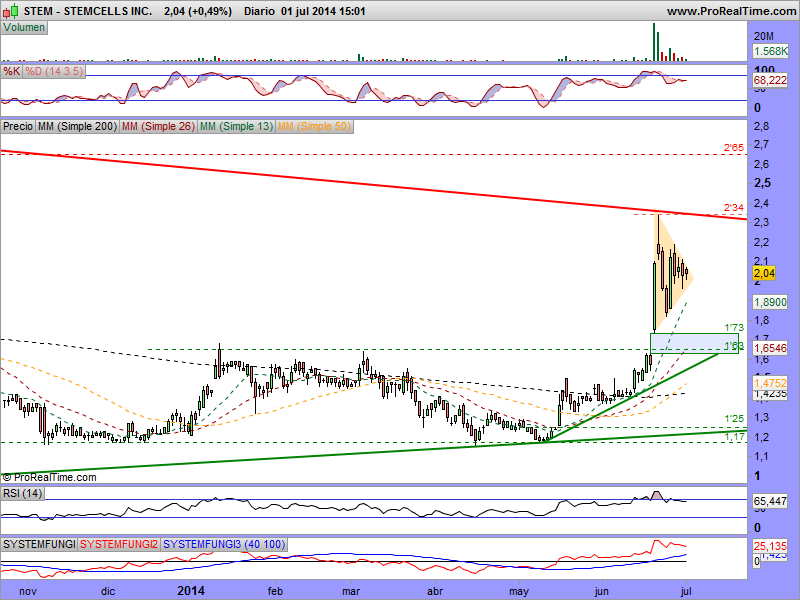Click the "STEM - STEMCELLS INC." title

[x=87, y=11]
